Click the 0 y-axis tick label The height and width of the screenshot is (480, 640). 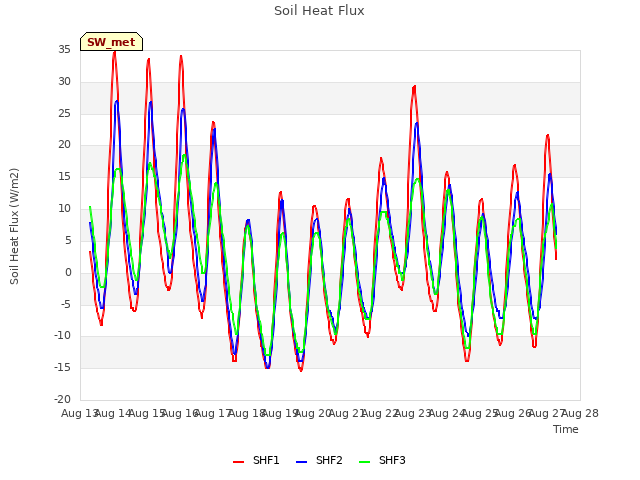[x=68, y=273]
